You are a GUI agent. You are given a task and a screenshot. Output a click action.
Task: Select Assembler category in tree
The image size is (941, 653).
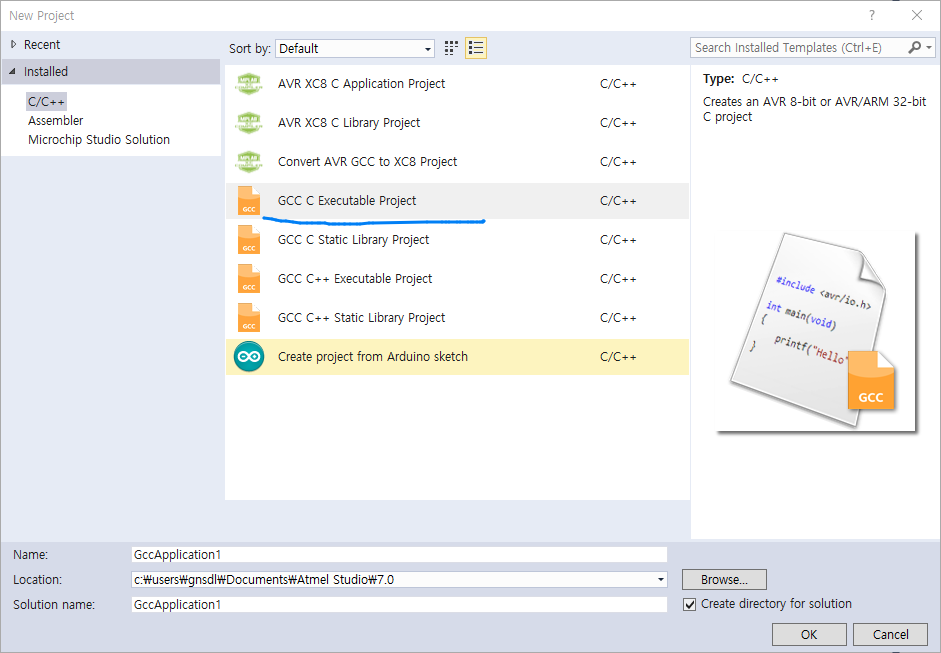click(x=55, y=121)
